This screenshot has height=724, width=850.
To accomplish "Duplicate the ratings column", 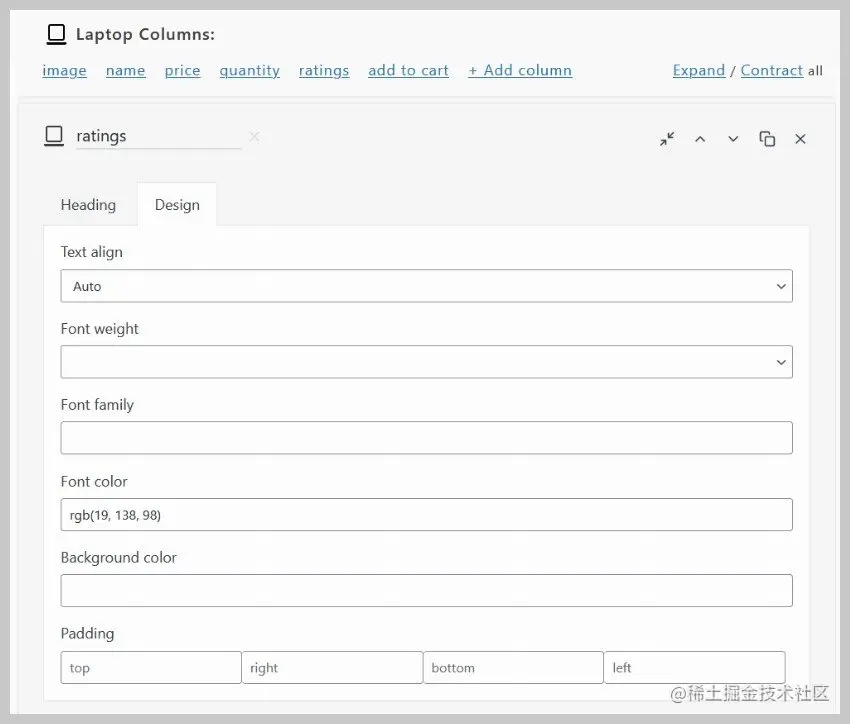I will click(x=767, y=139).
